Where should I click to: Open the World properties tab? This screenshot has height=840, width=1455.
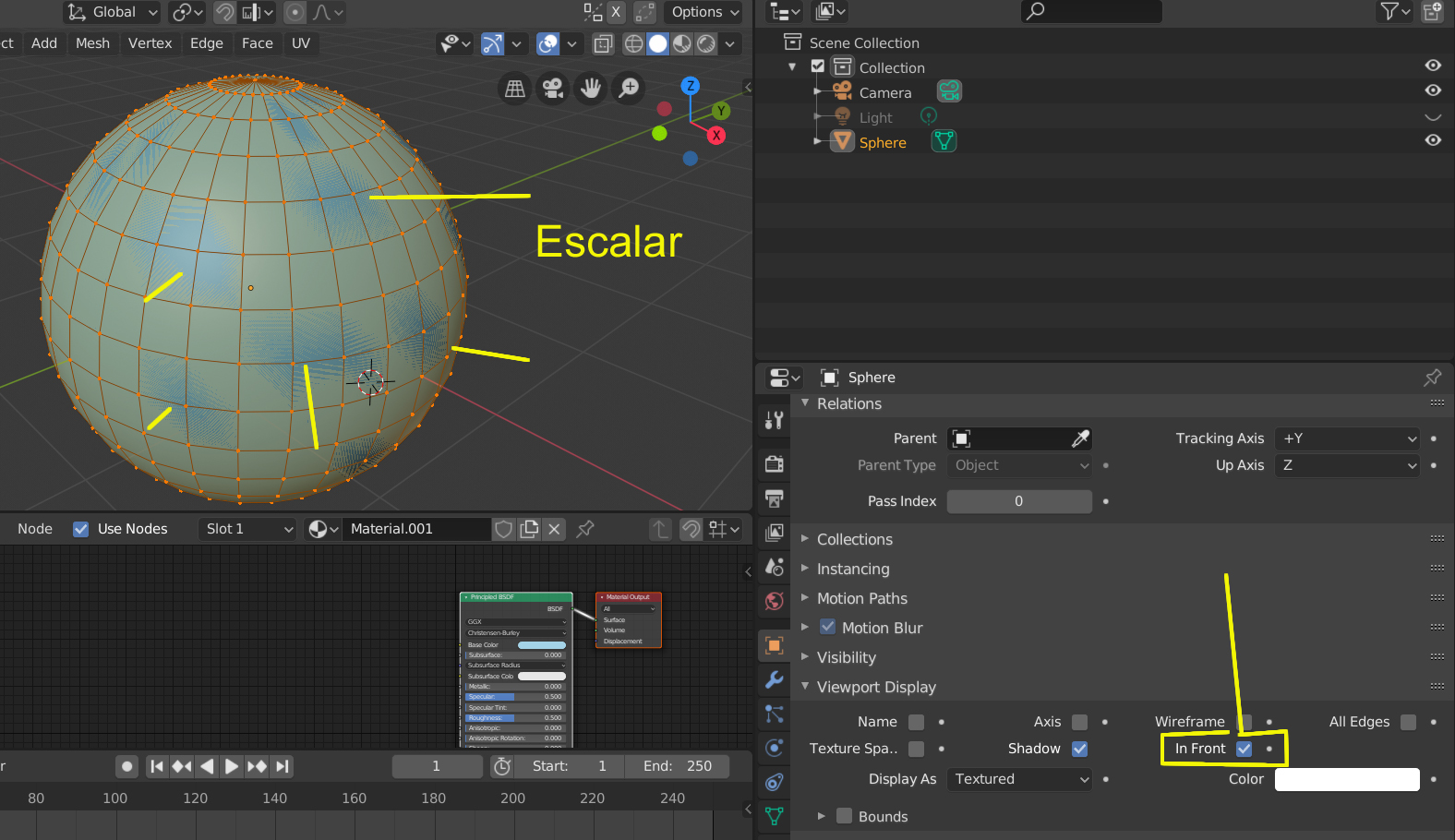point(774,601)
